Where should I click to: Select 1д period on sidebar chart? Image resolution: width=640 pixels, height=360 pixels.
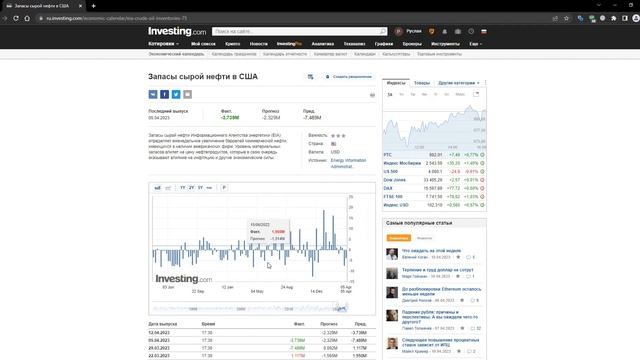tap(390, 95)
